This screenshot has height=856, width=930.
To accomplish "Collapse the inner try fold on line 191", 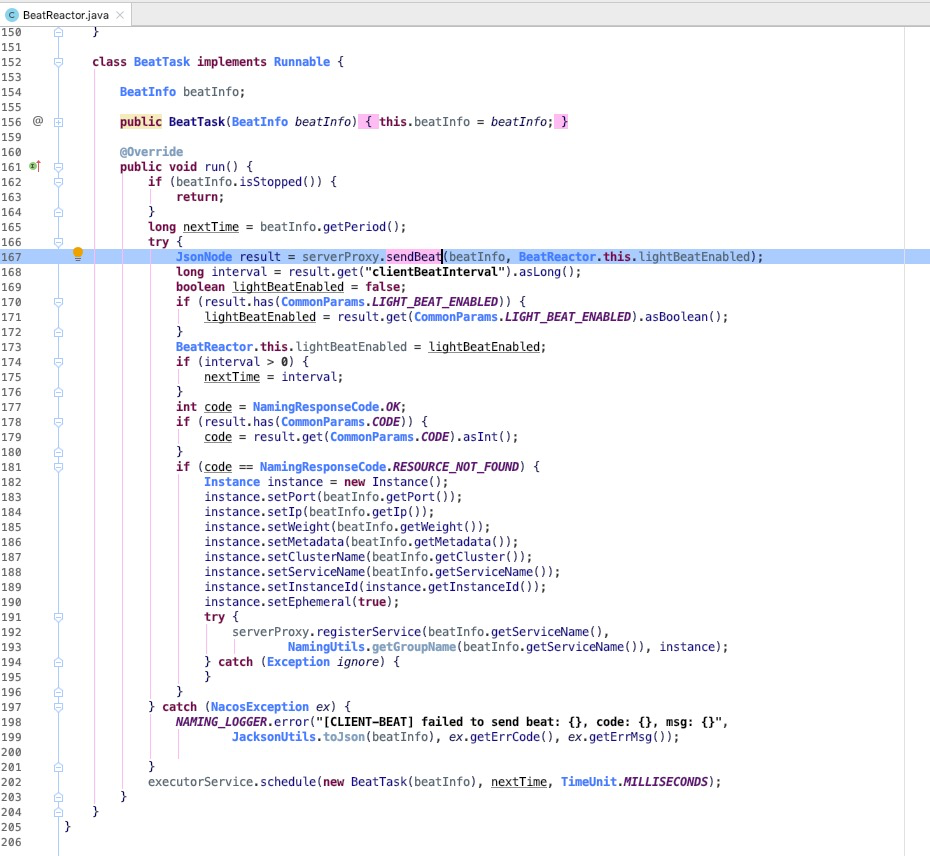I will click(58, 617).
